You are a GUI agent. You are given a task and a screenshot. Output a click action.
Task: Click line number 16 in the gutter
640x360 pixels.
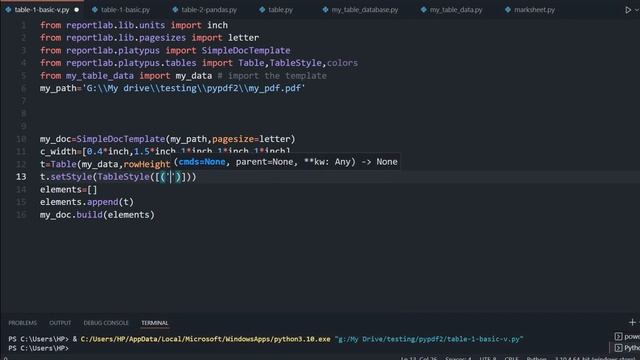click(21, 215)
